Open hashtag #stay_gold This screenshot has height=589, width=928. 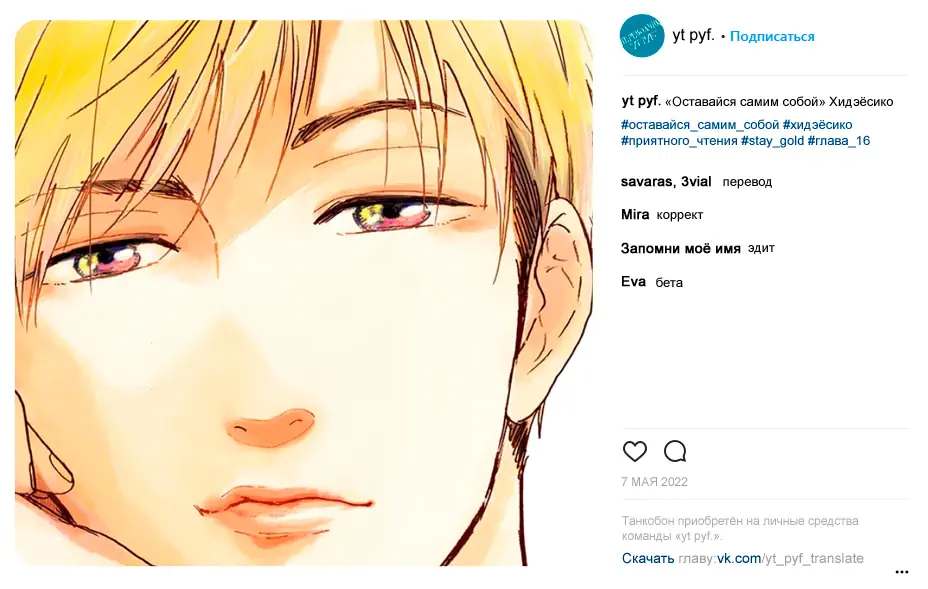[772, 141]
